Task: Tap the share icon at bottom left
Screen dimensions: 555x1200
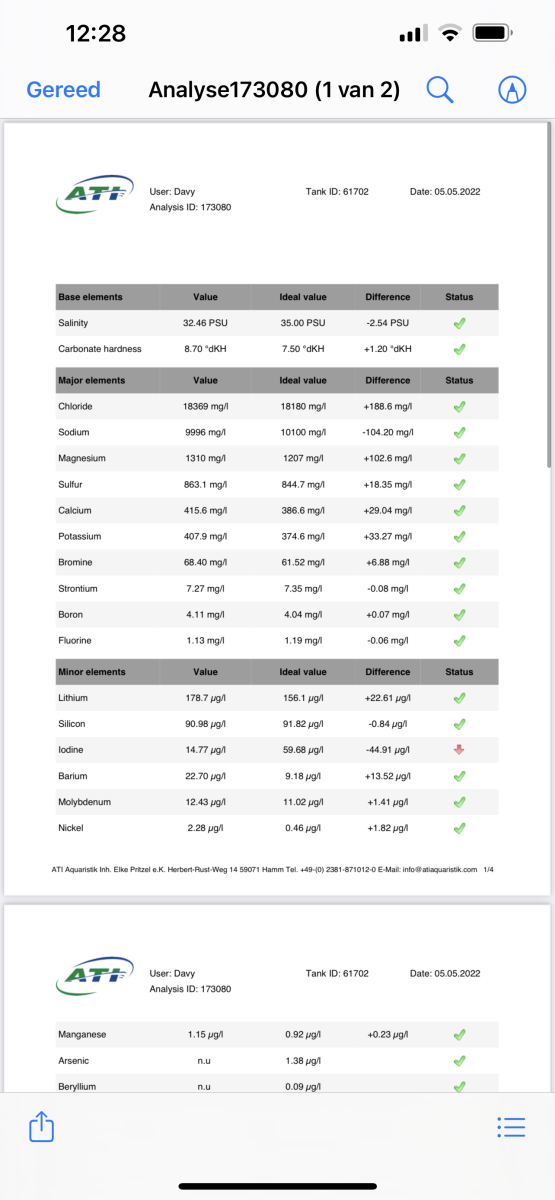Action: pyautogui.click(x=41, y=1127)
